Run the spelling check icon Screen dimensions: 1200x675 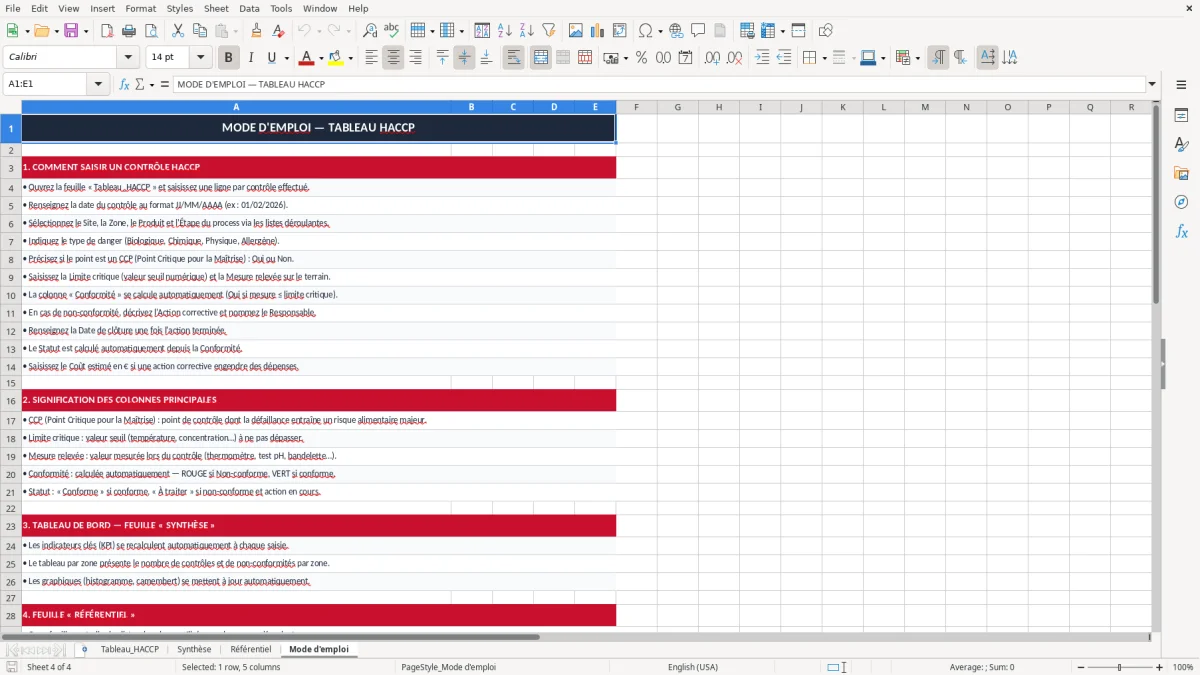pyautogui.click(x=391, y=31)
